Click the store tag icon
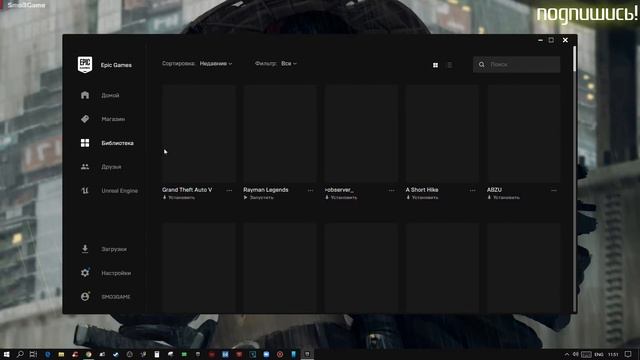 click(x=85, y=119)
